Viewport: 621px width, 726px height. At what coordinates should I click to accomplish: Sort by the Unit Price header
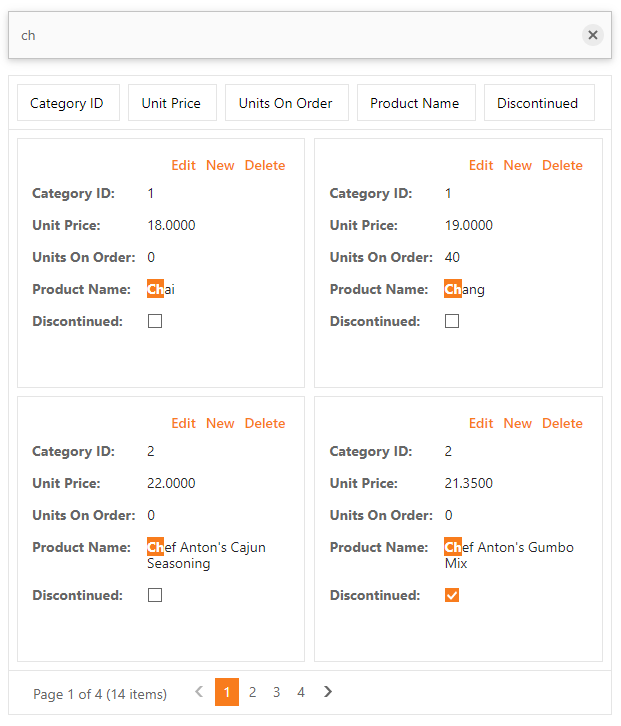(x=172, y=103)
